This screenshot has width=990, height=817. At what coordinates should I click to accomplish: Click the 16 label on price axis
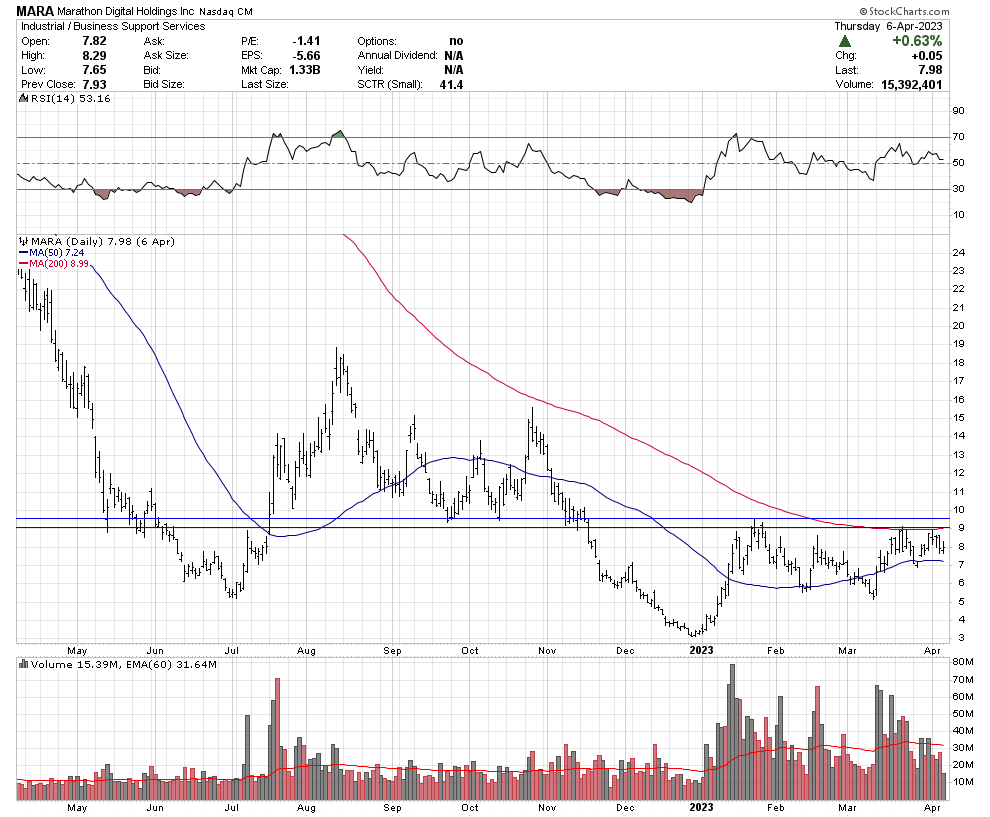[x=958, y=400]
